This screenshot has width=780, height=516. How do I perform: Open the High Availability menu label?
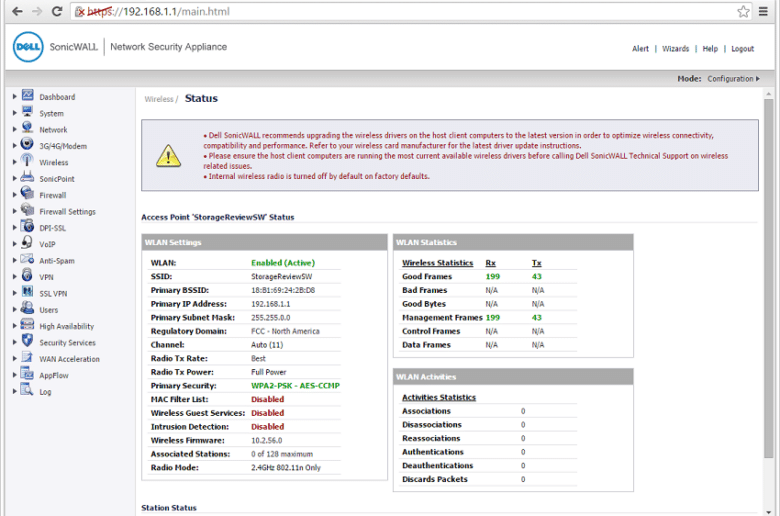[67, 326]
